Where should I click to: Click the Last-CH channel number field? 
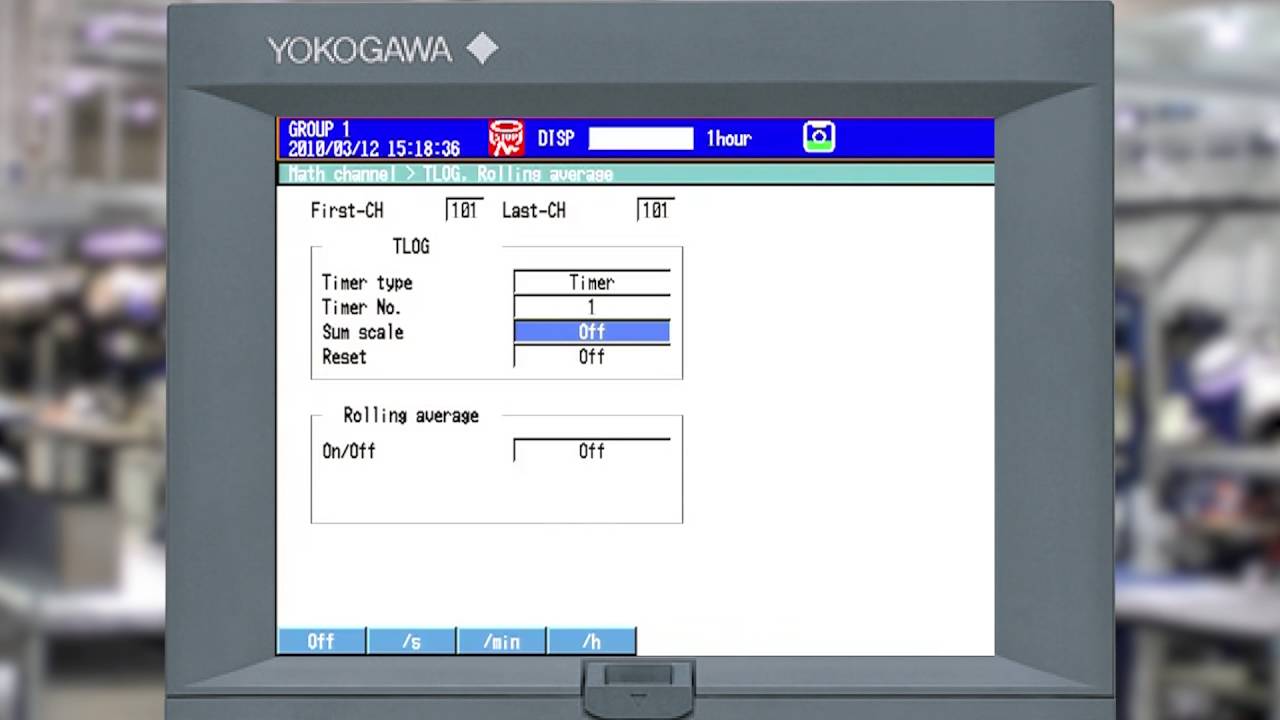[655, 210]
